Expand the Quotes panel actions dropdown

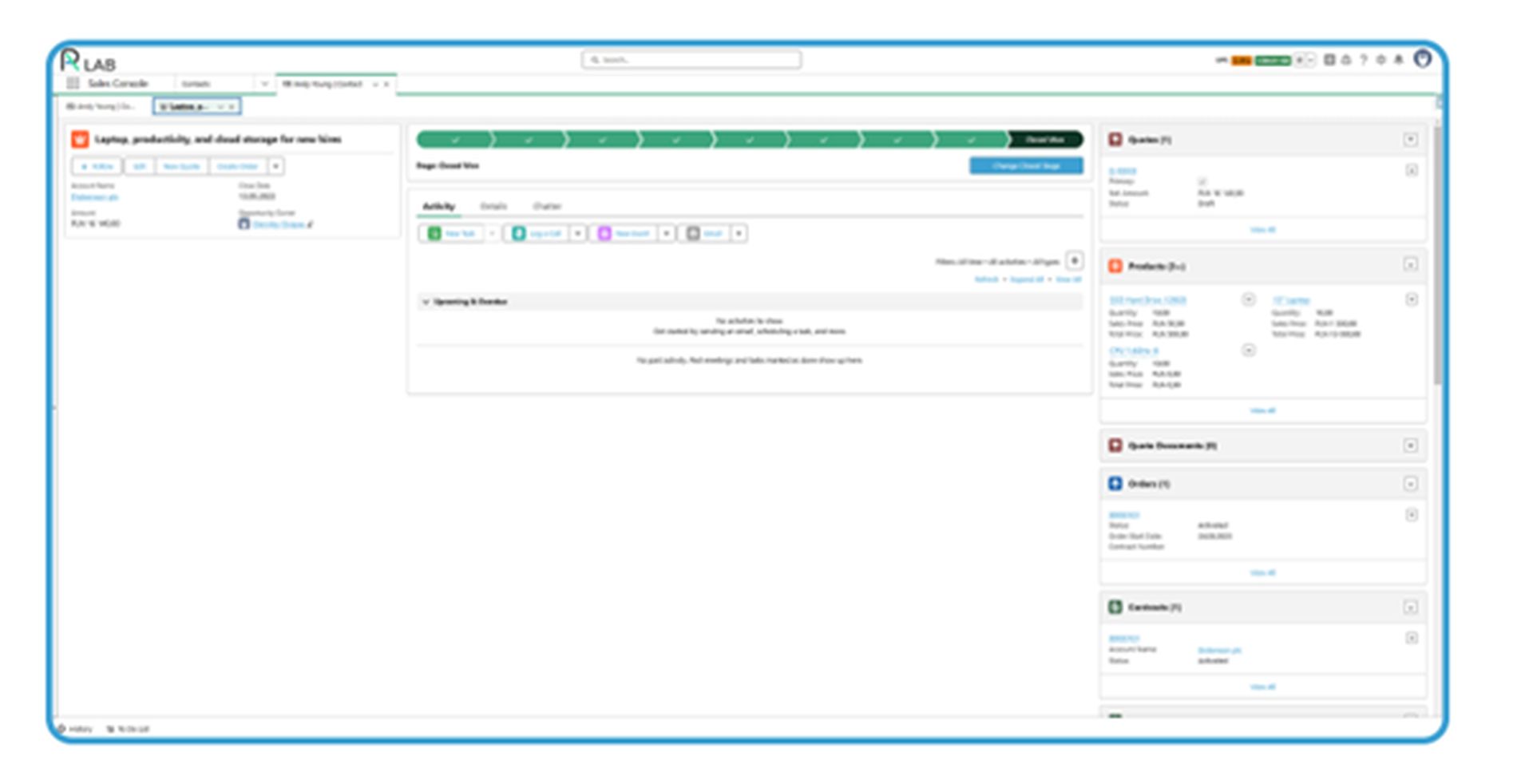point(1412,139)
